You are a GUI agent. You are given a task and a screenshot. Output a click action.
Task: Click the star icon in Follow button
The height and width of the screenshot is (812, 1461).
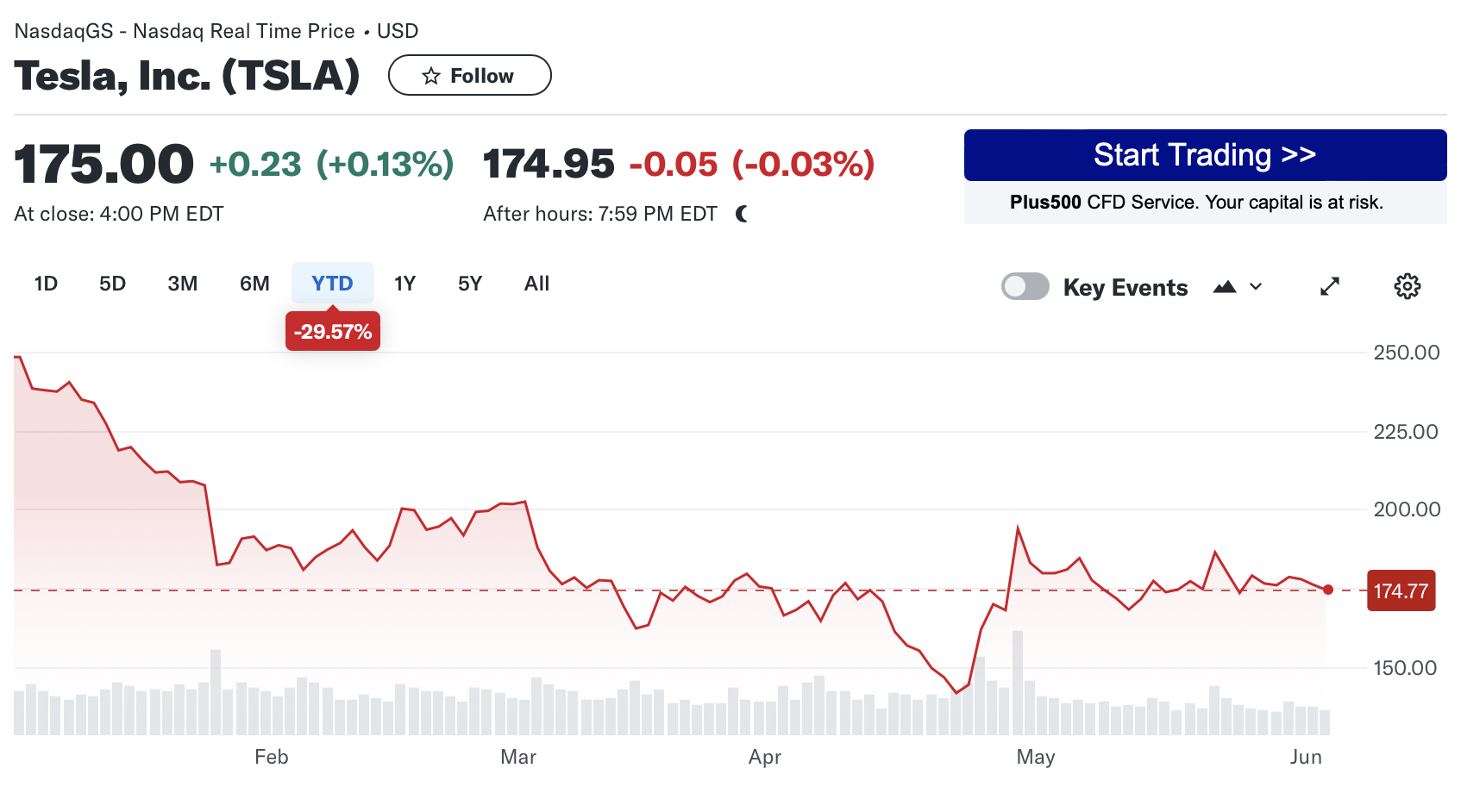click(431, 76)
